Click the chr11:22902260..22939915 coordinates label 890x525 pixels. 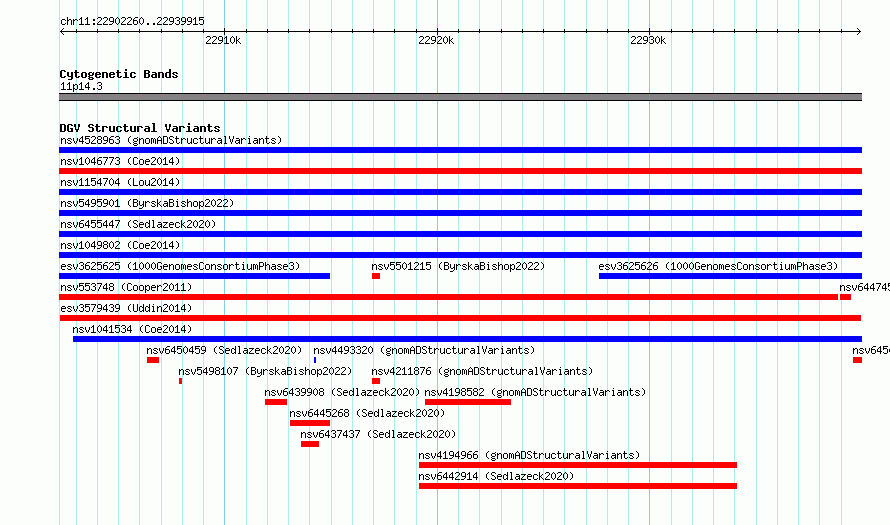click(132, 21)
